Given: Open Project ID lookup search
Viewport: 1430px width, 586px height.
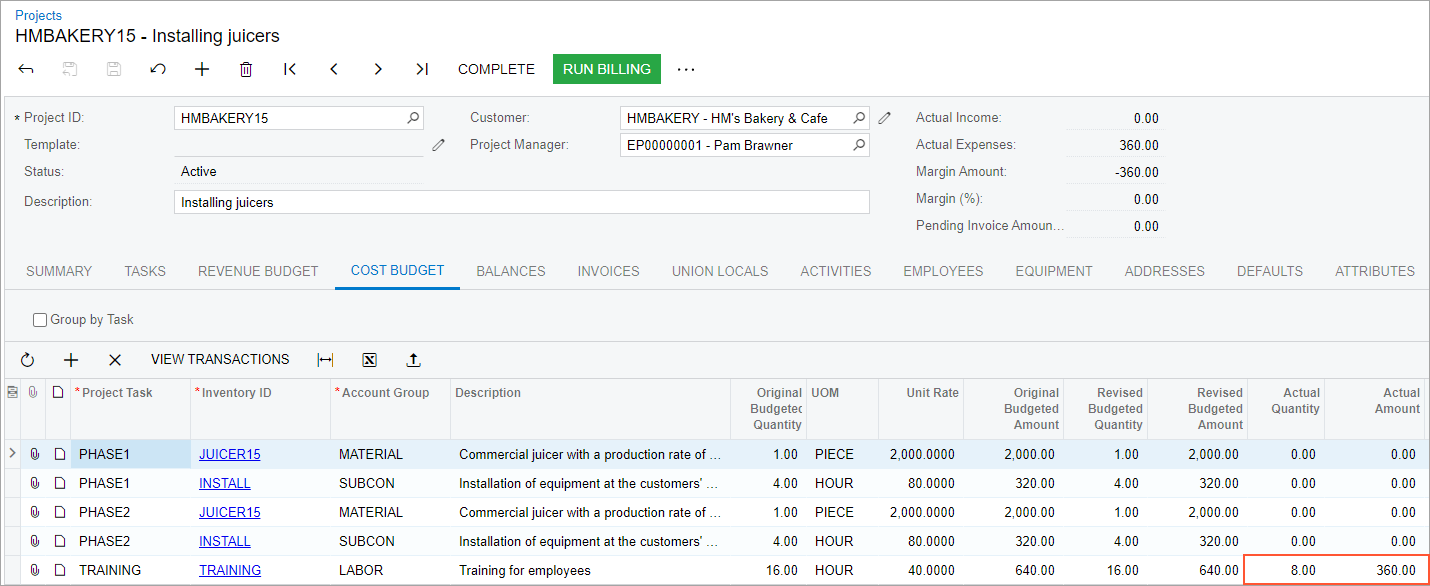Looking at the screenshot, I should (x=413, y=118).
